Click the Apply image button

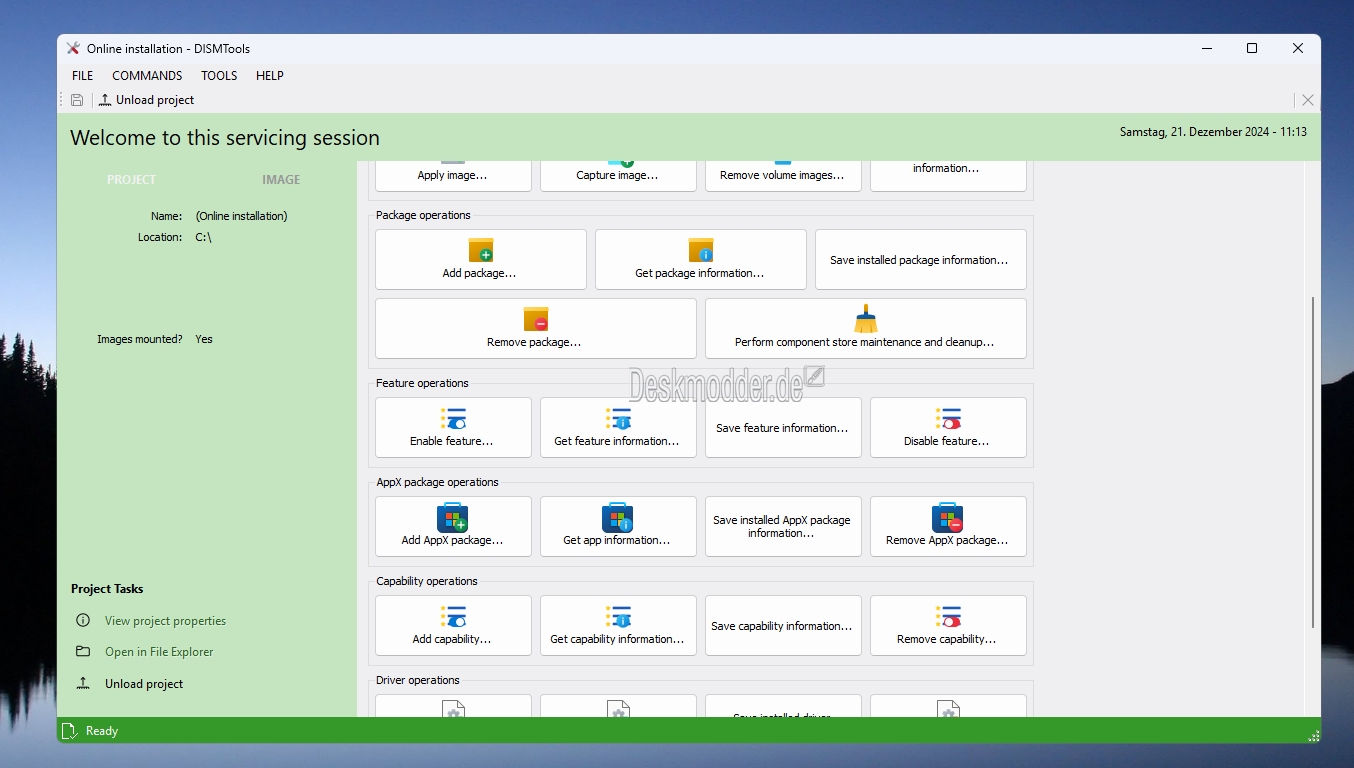pos(453,175)
